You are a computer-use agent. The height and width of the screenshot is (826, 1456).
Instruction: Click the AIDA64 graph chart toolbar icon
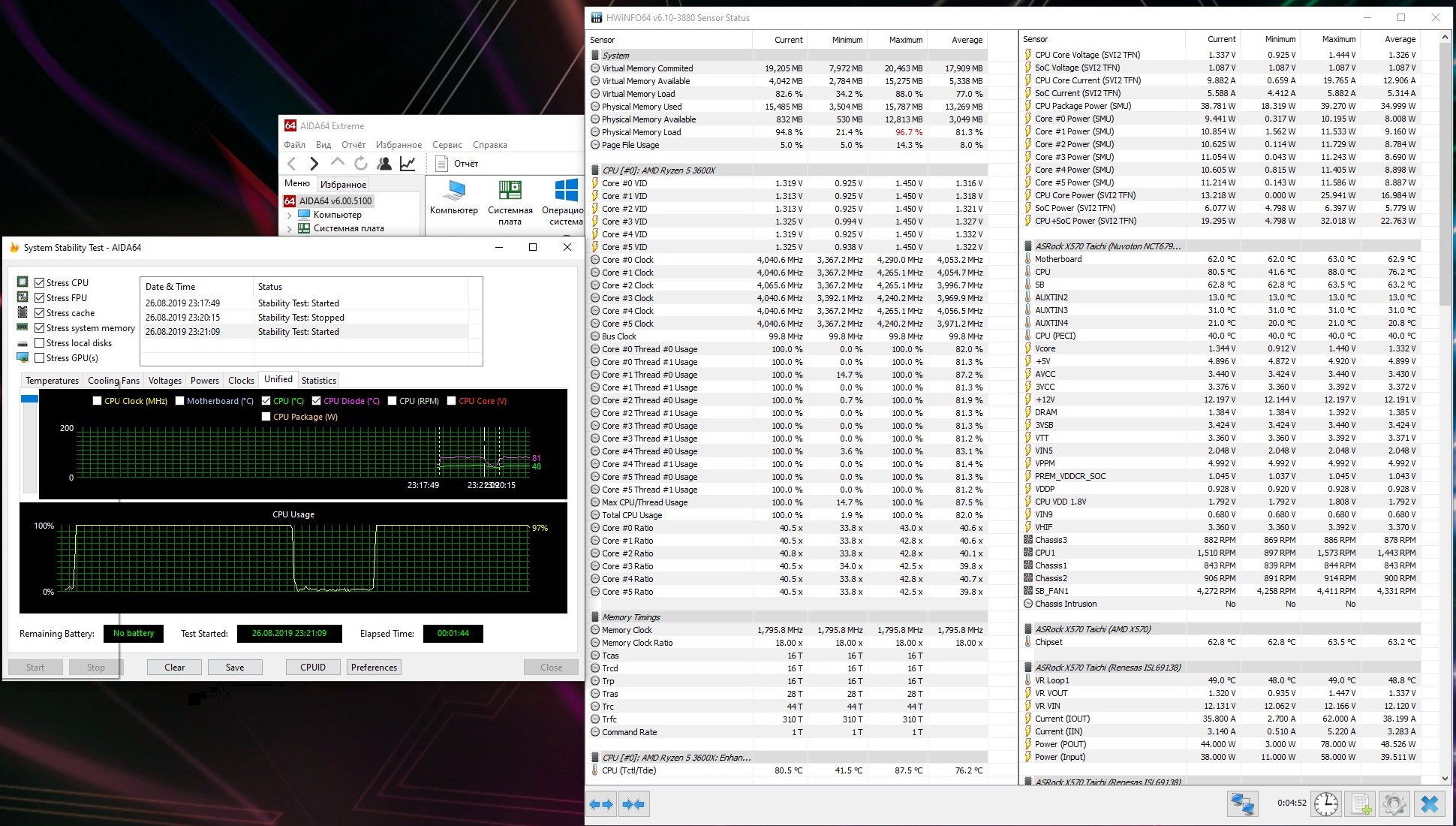(x=408, y=164)
